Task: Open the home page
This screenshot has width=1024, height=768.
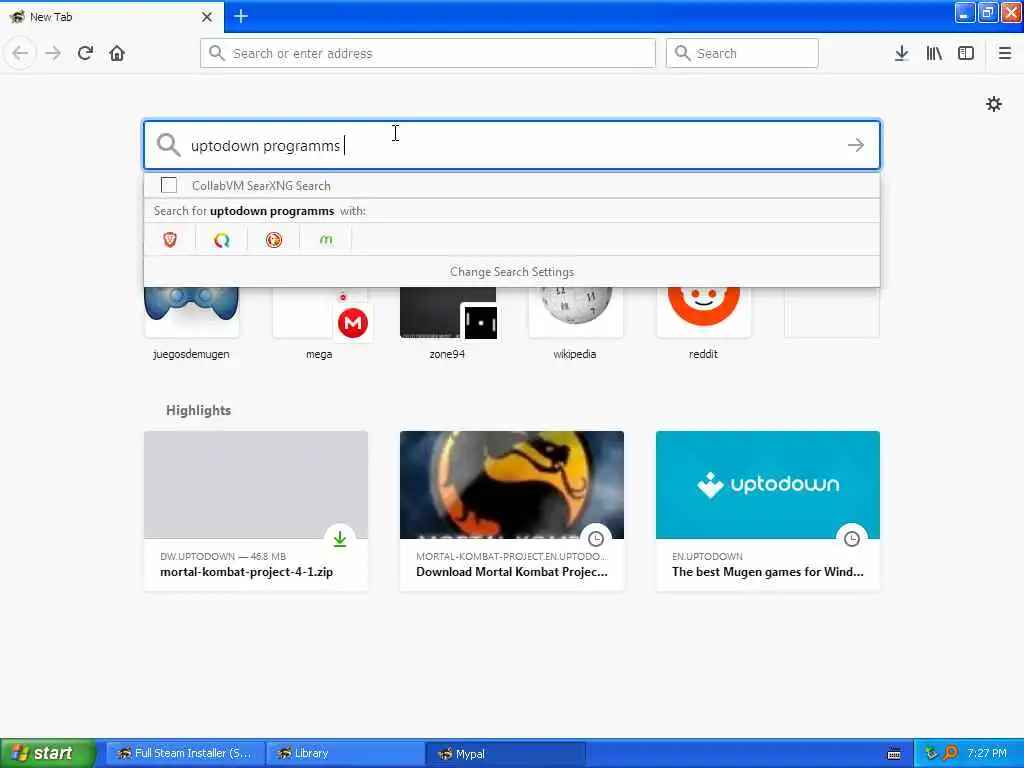Action: [117, 53]
